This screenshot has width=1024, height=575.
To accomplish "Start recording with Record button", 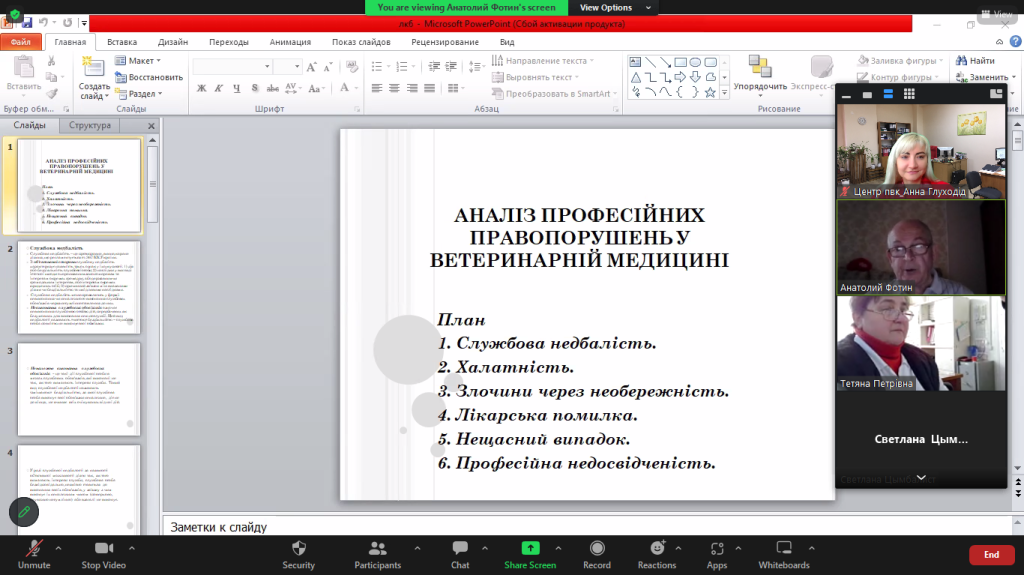I will click(x=597, y=549).
